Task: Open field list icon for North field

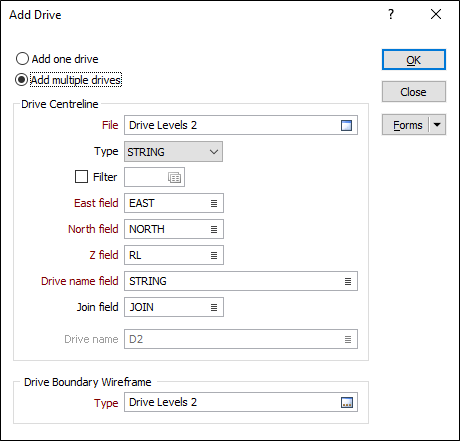Action: [x=214, y=229]
